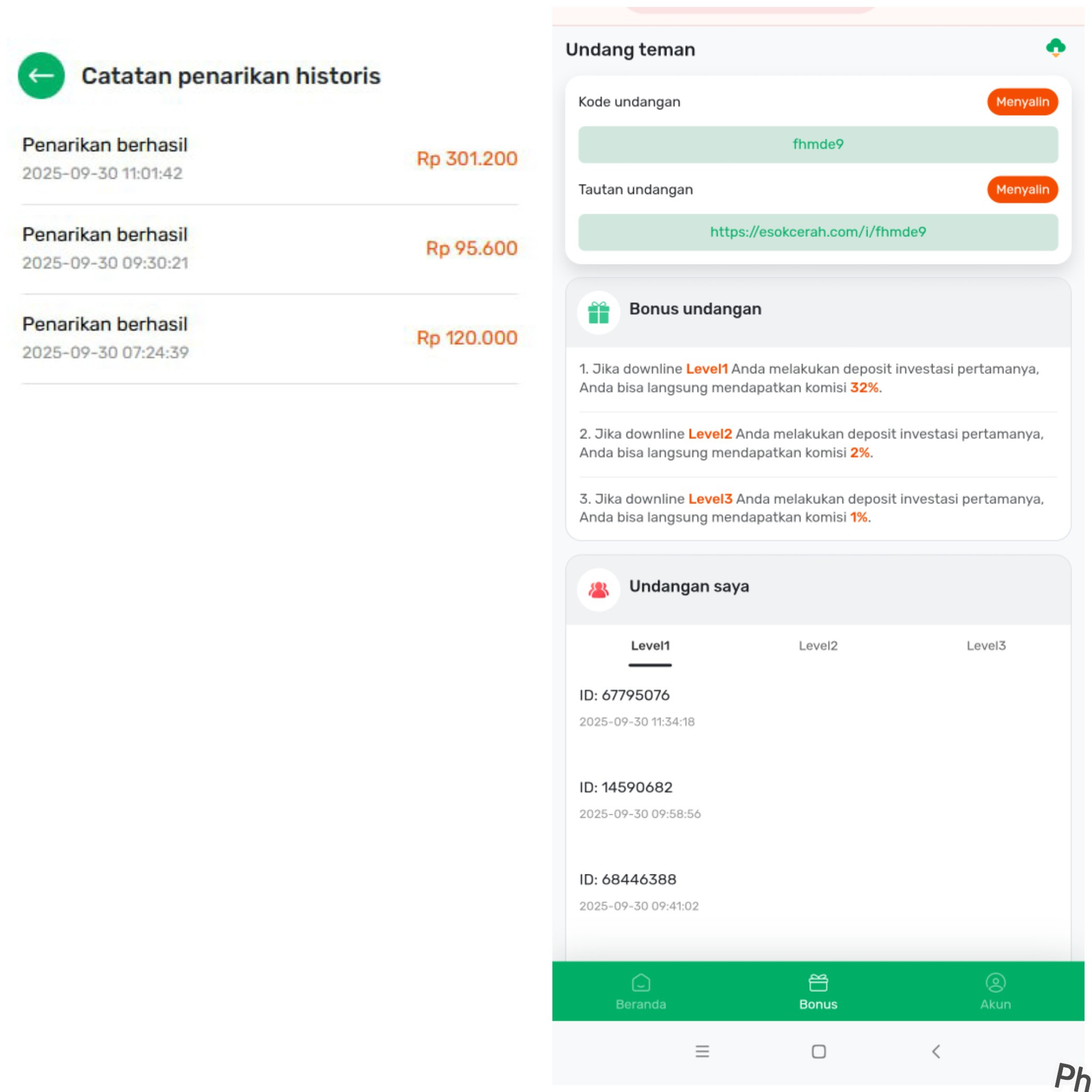
Task: Tap Android recent apps menu icon
Action: (702, 1051)
